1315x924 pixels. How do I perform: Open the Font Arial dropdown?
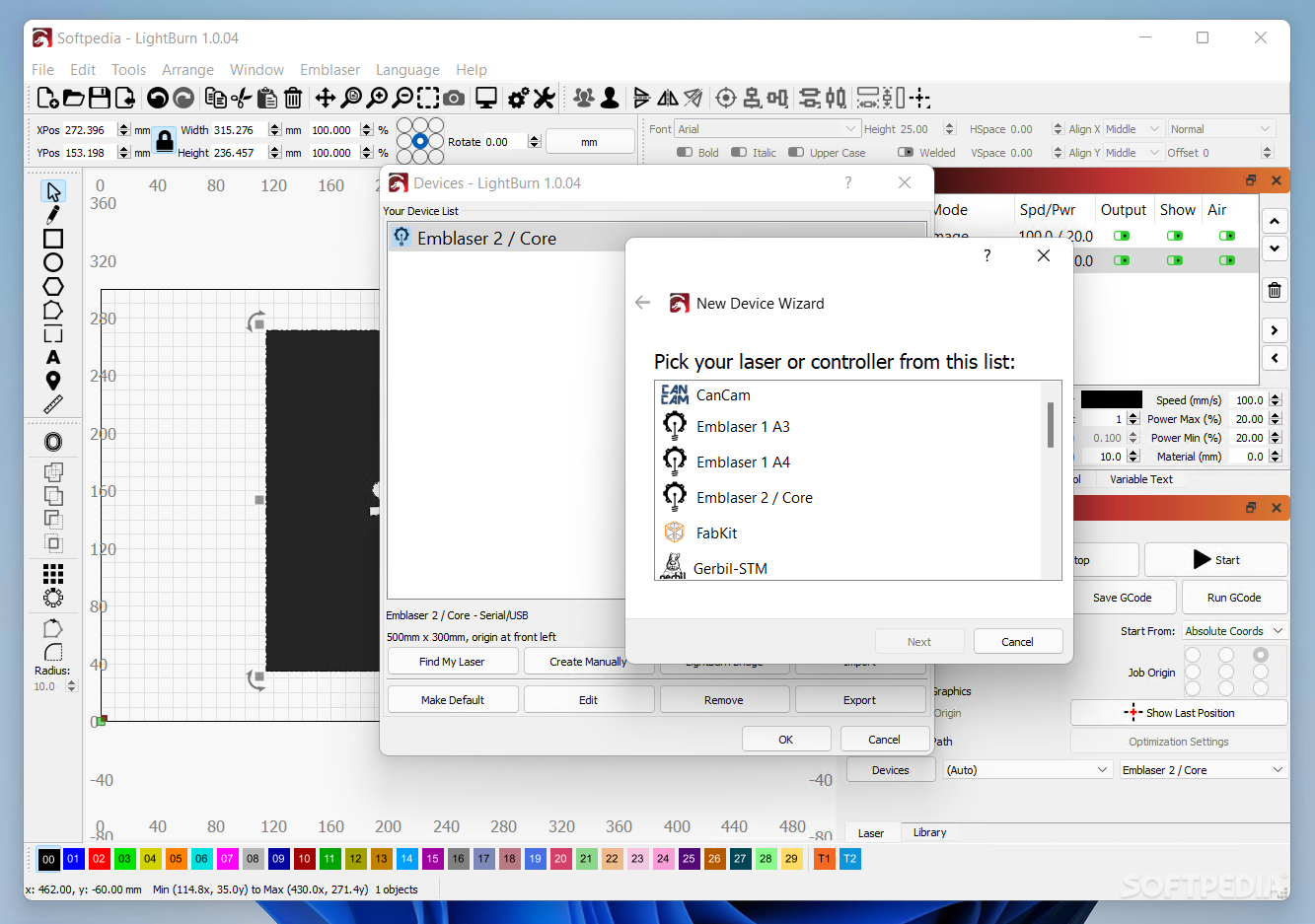(767, 129)
